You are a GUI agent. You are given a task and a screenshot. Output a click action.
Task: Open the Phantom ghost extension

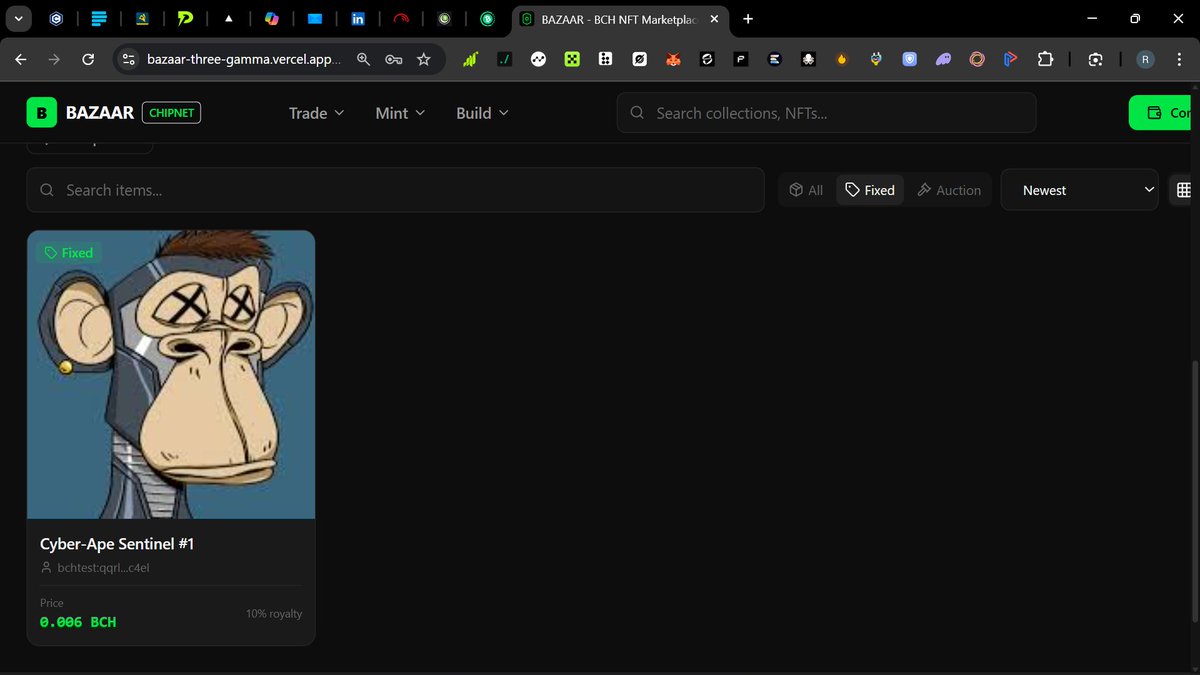click(x=943, y=60)
